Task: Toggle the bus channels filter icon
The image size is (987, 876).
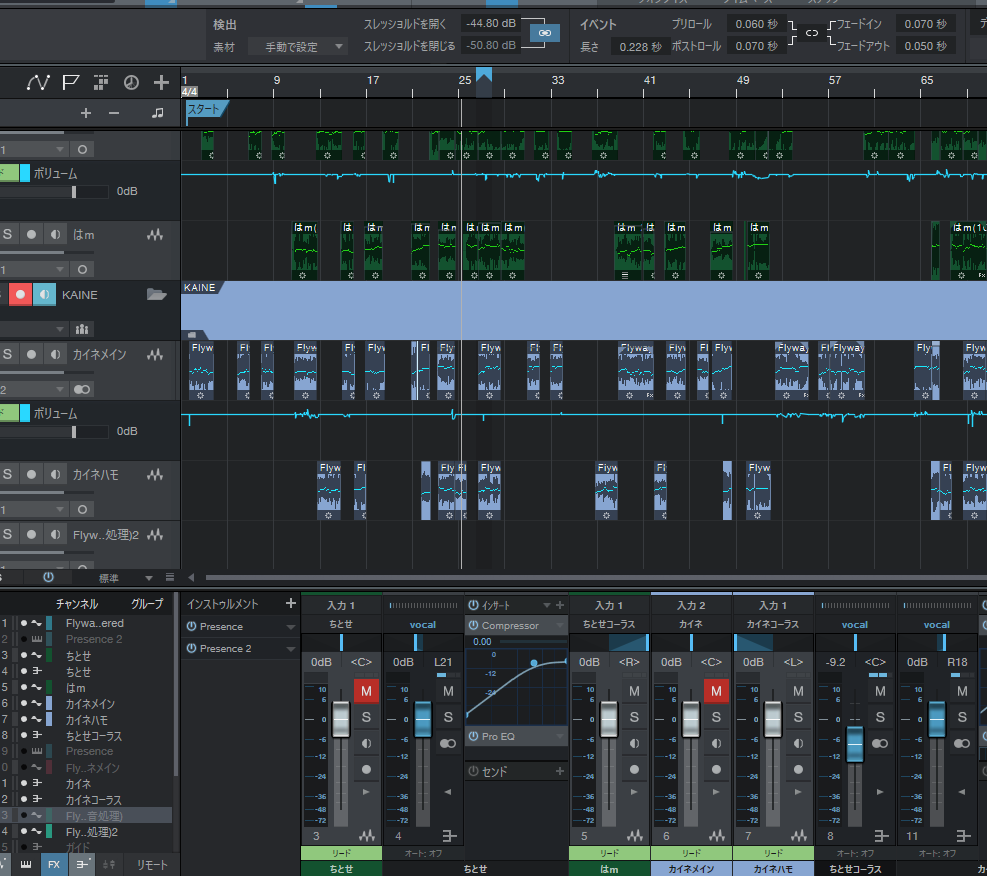Action: pos(82,865)
